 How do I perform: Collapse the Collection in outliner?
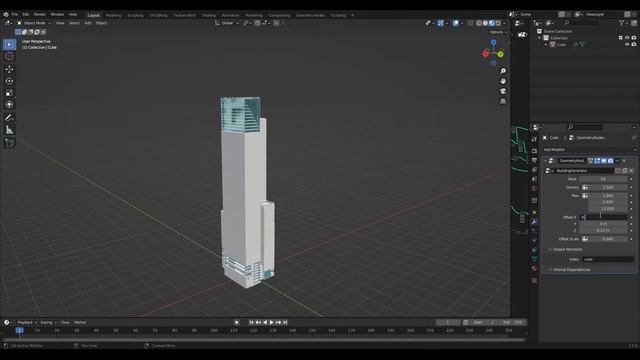coord(539,38)
